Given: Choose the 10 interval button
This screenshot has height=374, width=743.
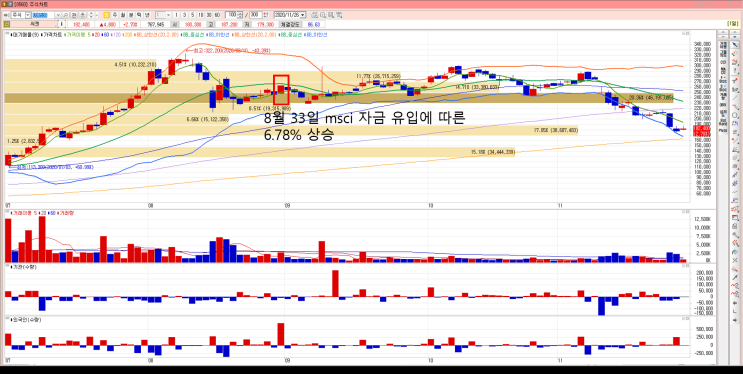Looking at the screenshot, I should click(x=201, y=15).
